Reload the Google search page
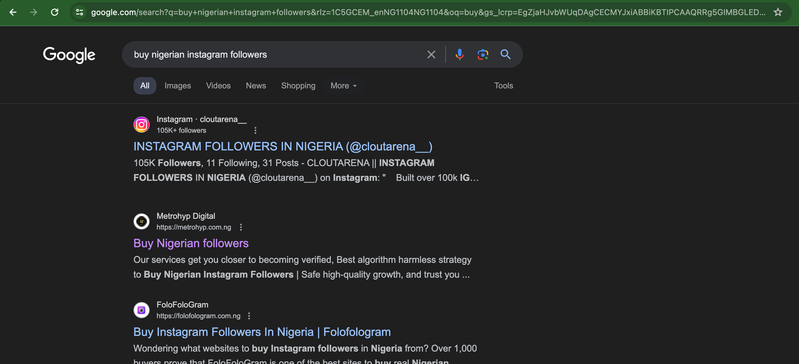The height and width of the screenshot is (364, 799). (55, 12)
